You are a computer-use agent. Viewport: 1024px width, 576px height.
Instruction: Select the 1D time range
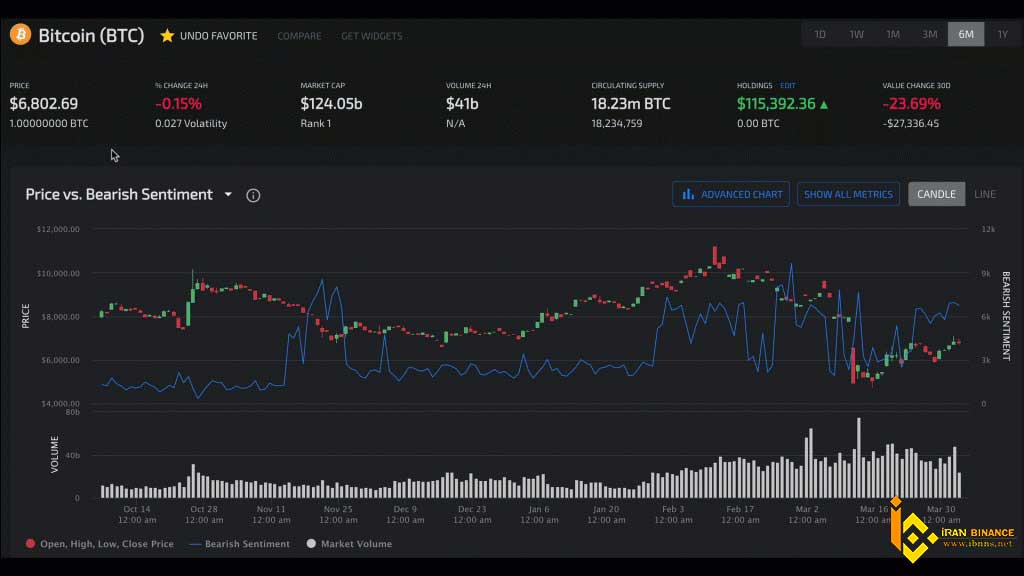pos(820,34)
